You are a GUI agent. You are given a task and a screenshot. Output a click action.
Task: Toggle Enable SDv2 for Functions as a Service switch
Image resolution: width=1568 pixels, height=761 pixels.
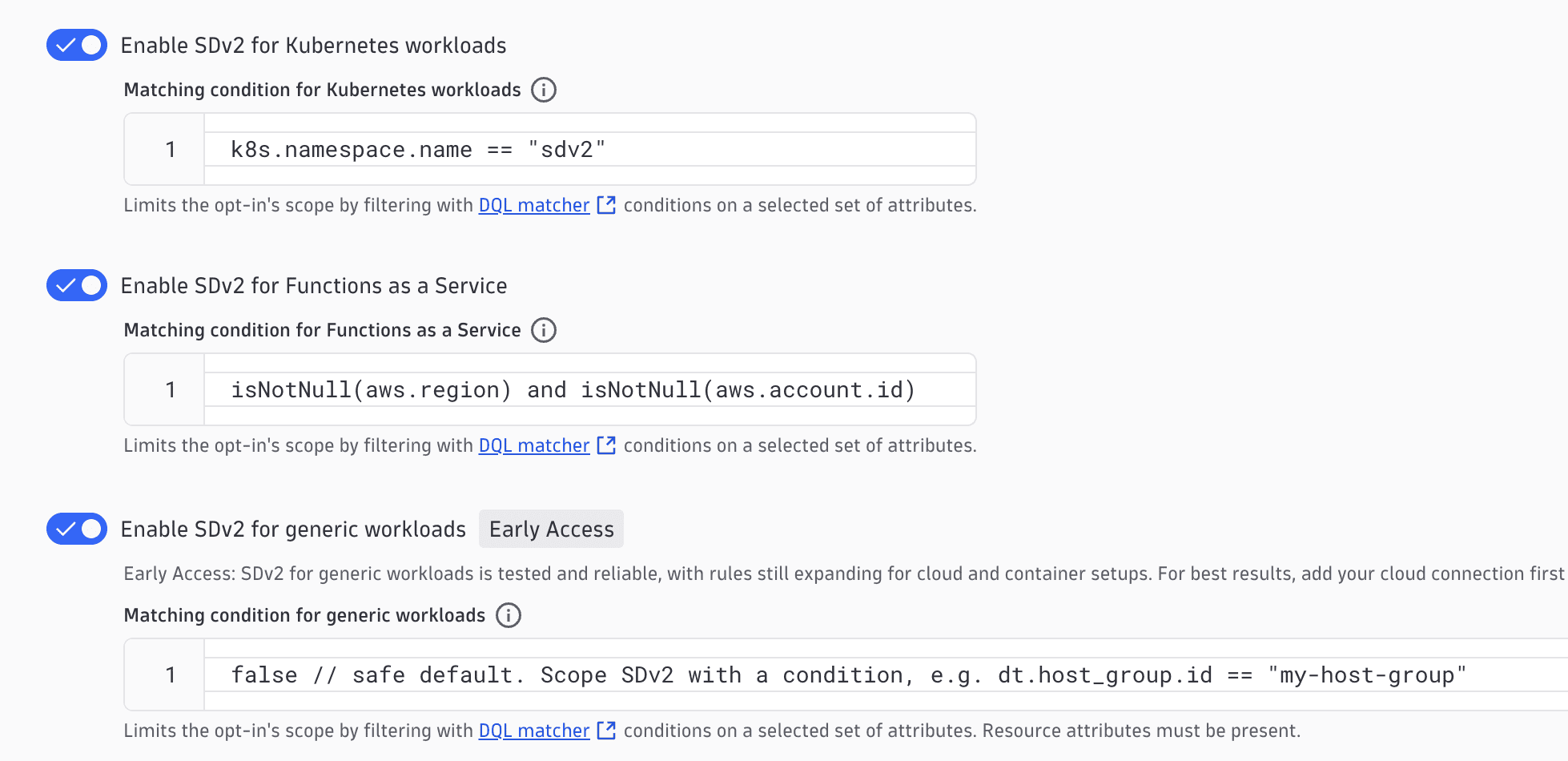(x=77, y=285)
